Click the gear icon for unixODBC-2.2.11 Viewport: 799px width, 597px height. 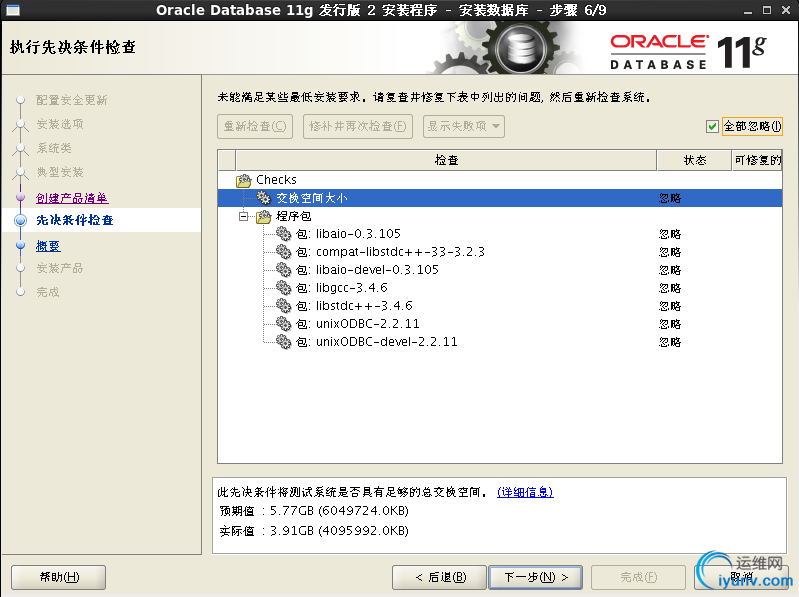coord(283,323)
